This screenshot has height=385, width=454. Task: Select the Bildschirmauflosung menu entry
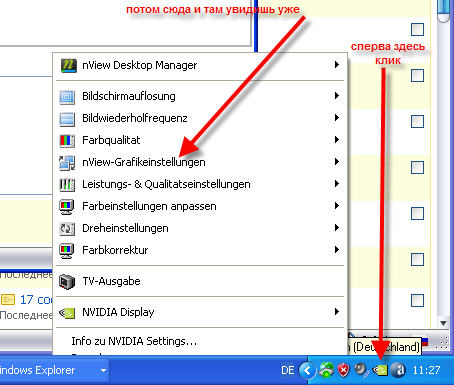(200, 96)
